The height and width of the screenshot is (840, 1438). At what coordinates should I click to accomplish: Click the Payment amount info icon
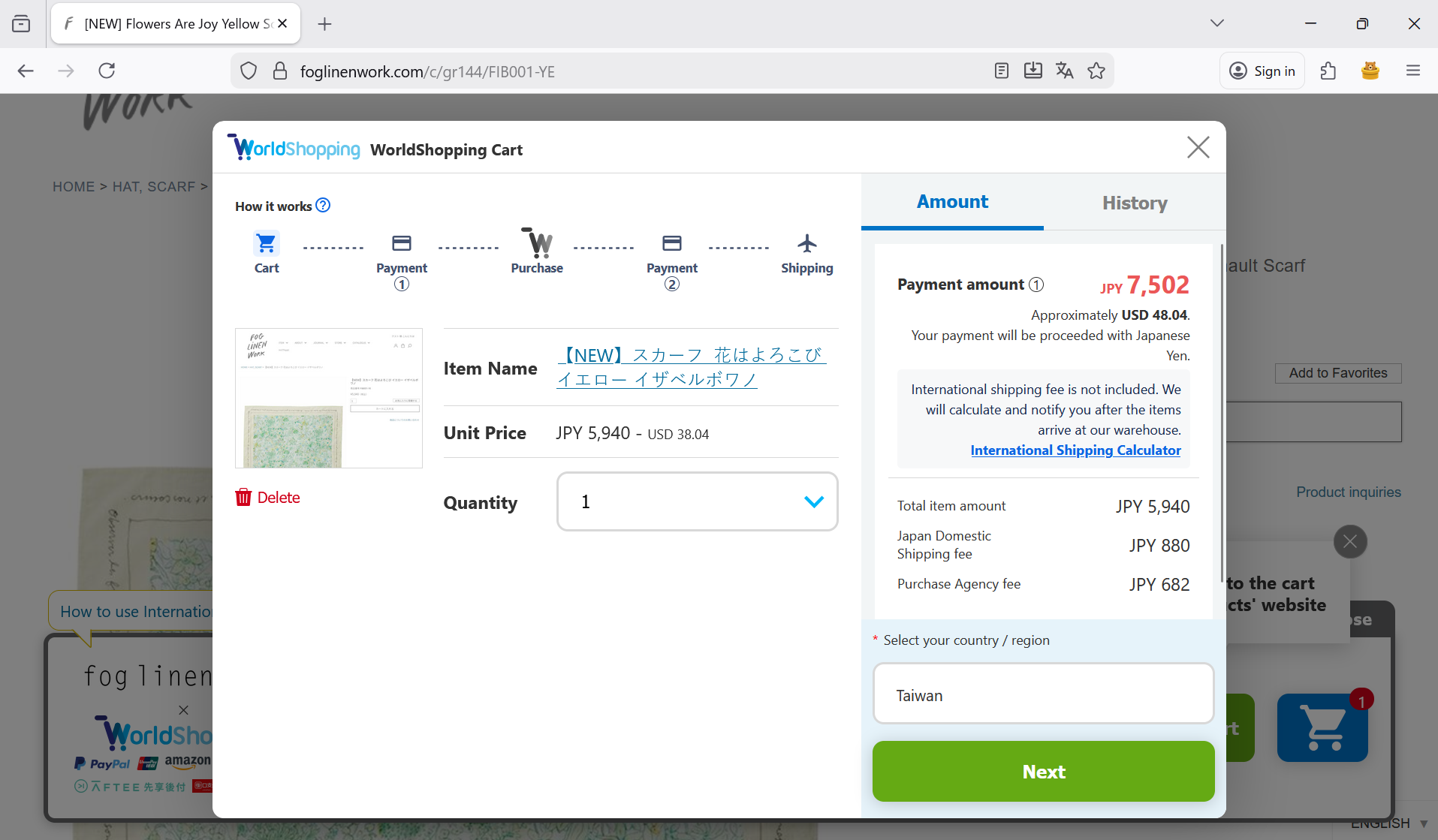click(x=1036, y=285)
